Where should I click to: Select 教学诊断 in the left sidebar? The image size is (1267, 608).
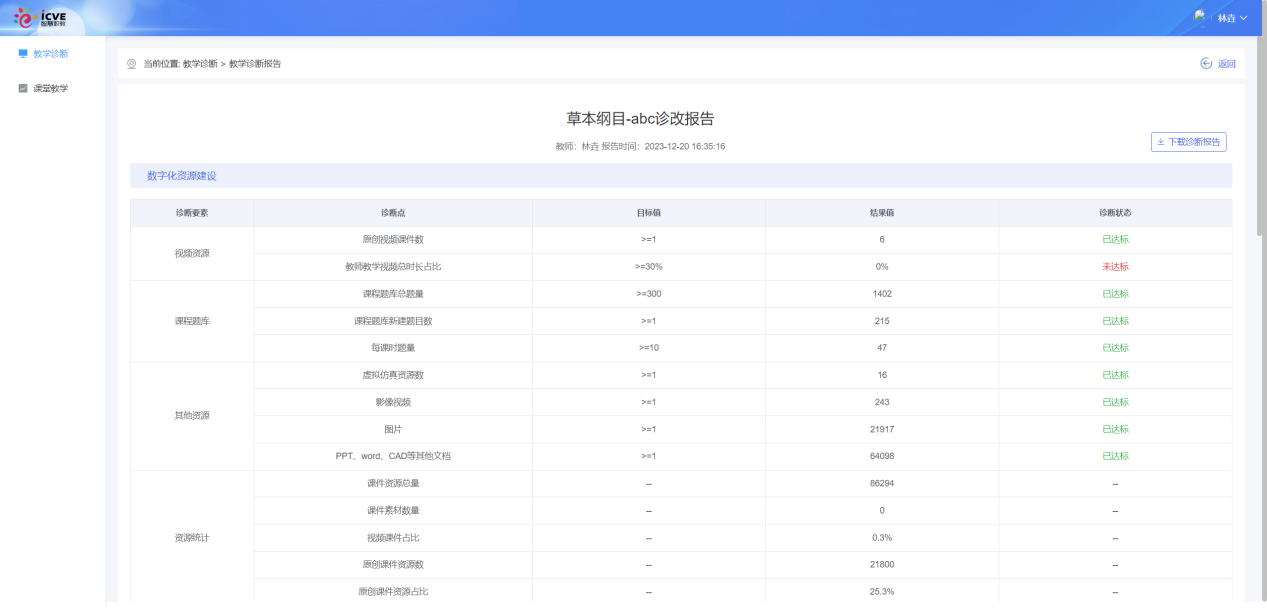49,55
